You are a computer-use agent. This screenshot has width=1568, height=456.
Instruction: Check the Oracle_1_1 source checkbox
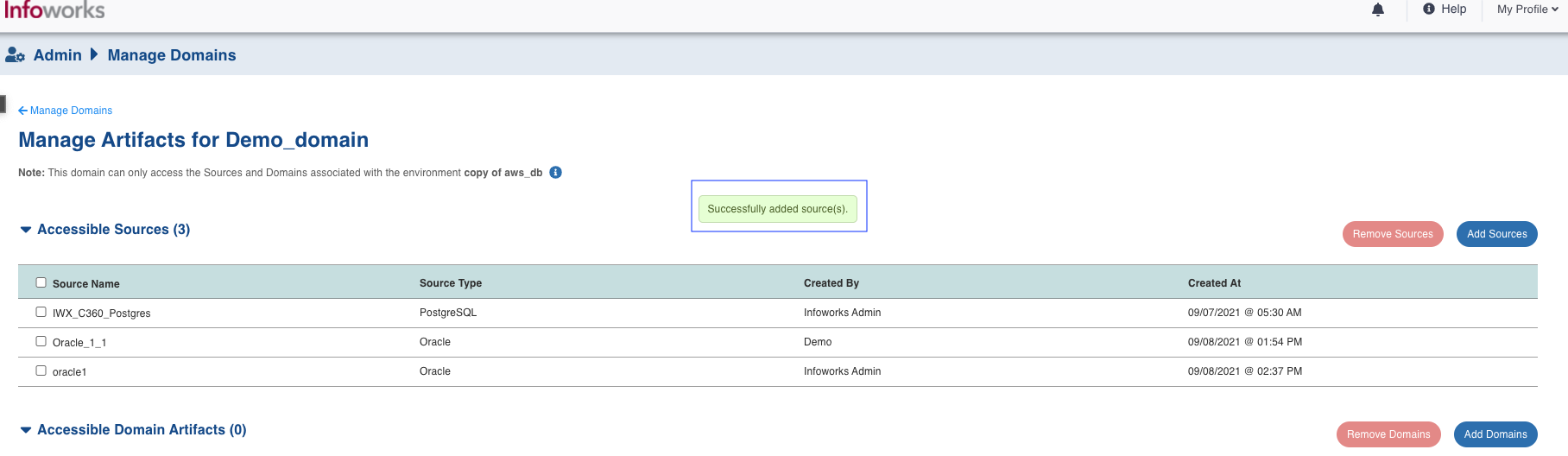41,341
